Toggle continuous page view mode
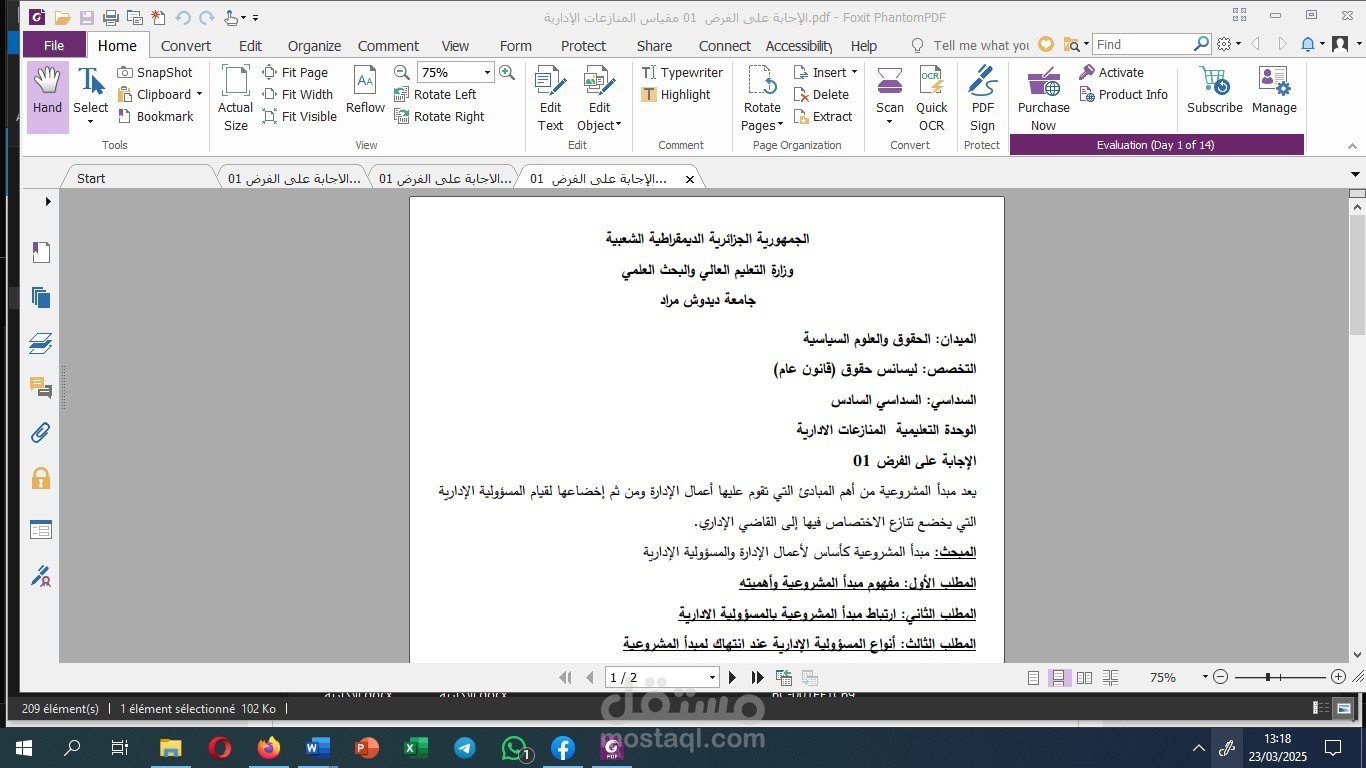Screen dimensions: 1366x768 1060,677
